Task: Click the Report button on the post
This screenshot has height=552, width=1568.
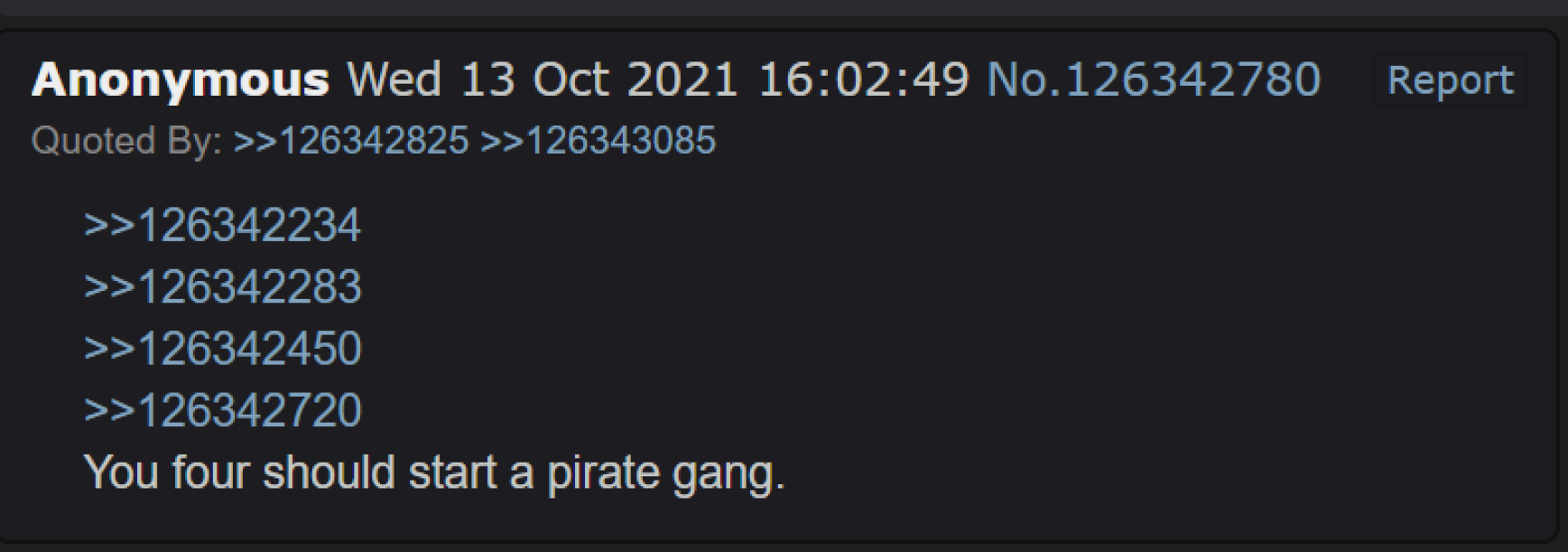Action: 1450,80
